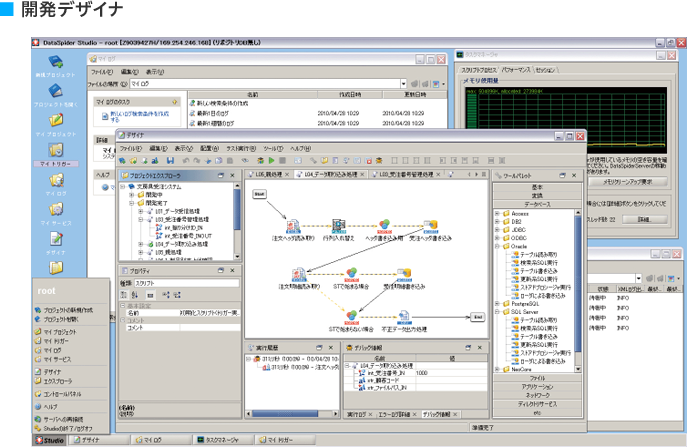Click the メモリクリーンアップ要求 button
The image size is (687, 447).
(x=627, y=182)
